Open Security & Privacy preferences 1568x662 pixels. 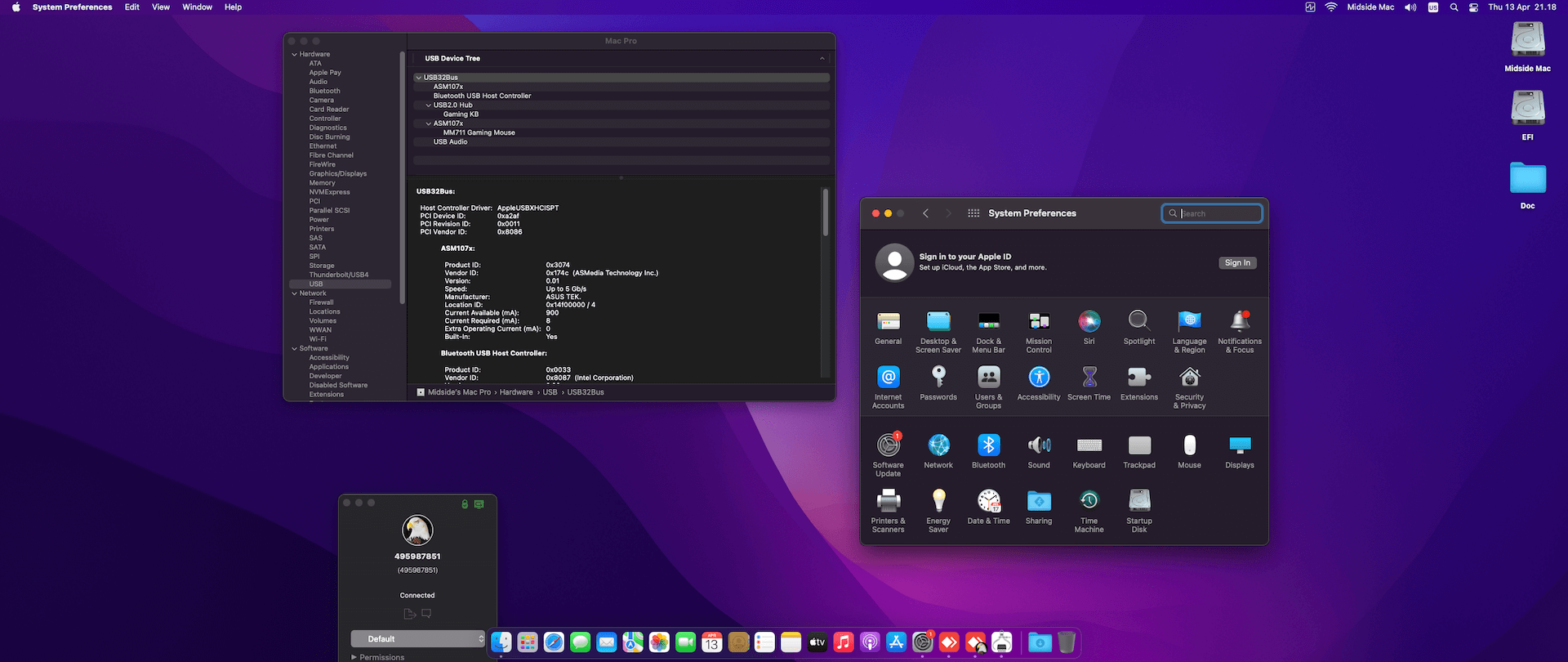pos(1190,387)
